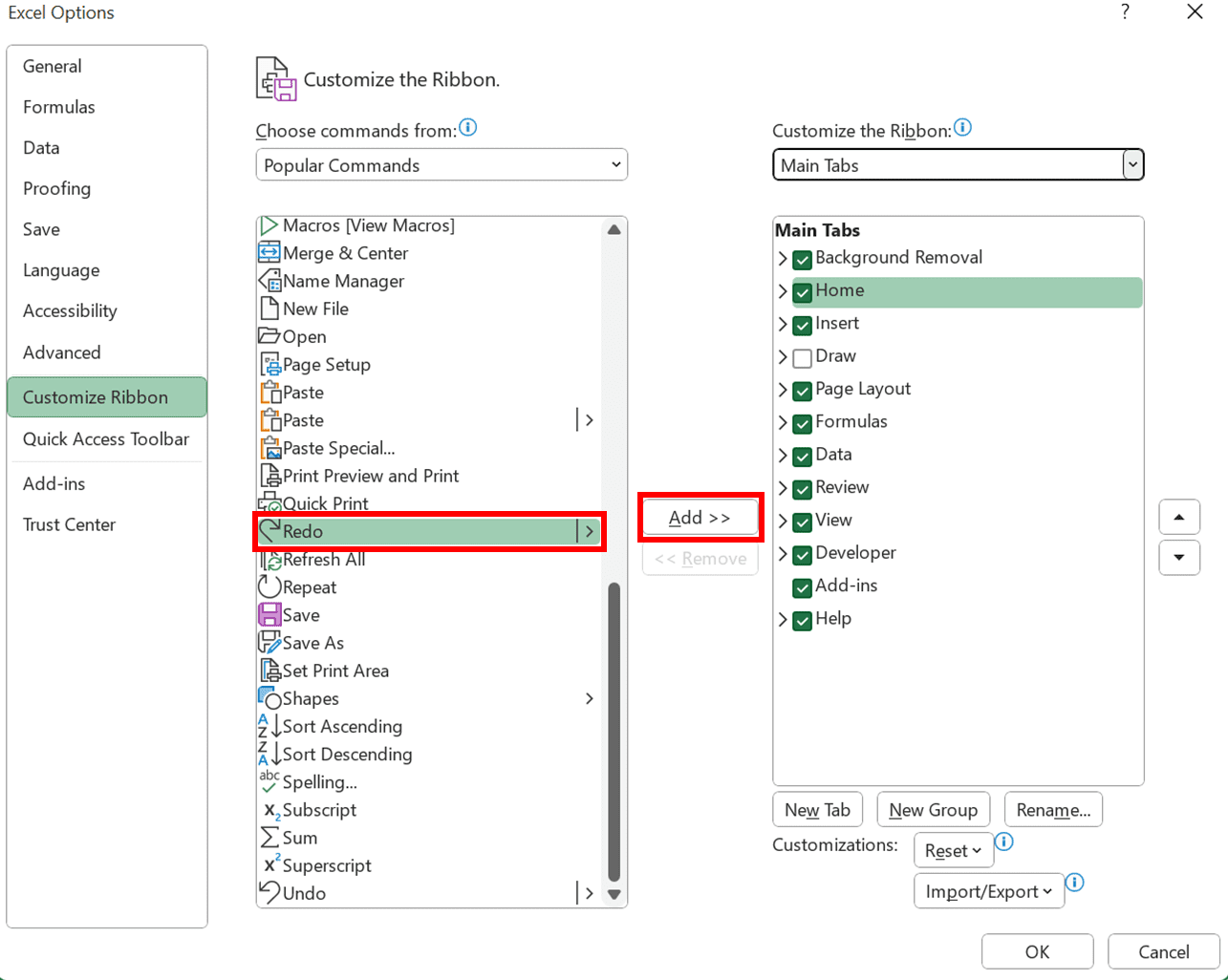Open the Trust Center category

pyautogui.click(x=106, y=524)
